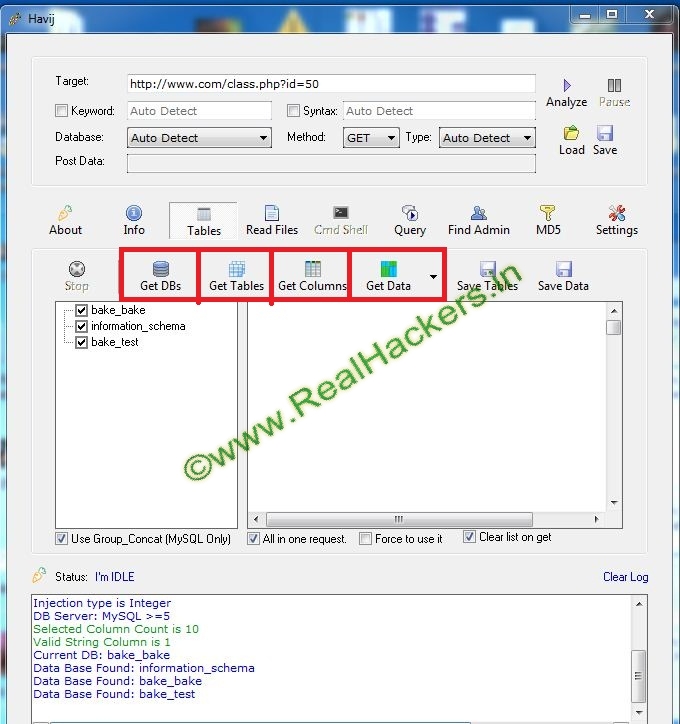
Task: Enable Force to use it
Action: 365,538
